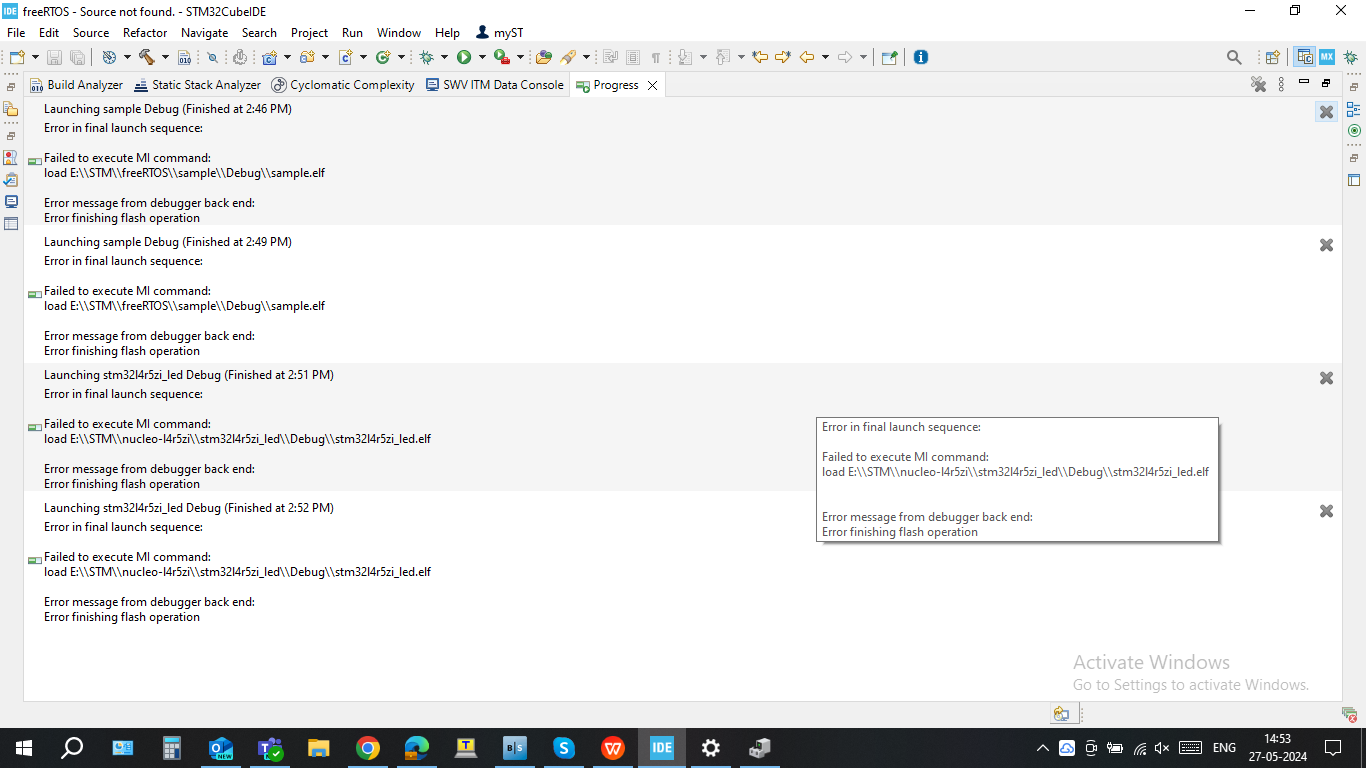The height and width of the screenshot is (768, 1366).
Task: Run the application using the green Run icon
Action: 464,57
